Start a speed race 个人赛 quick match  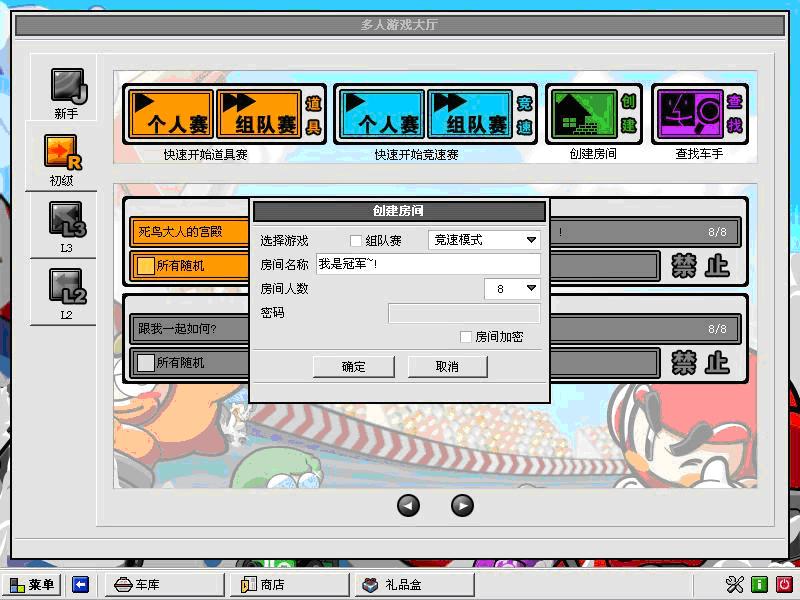click(381, 114)
